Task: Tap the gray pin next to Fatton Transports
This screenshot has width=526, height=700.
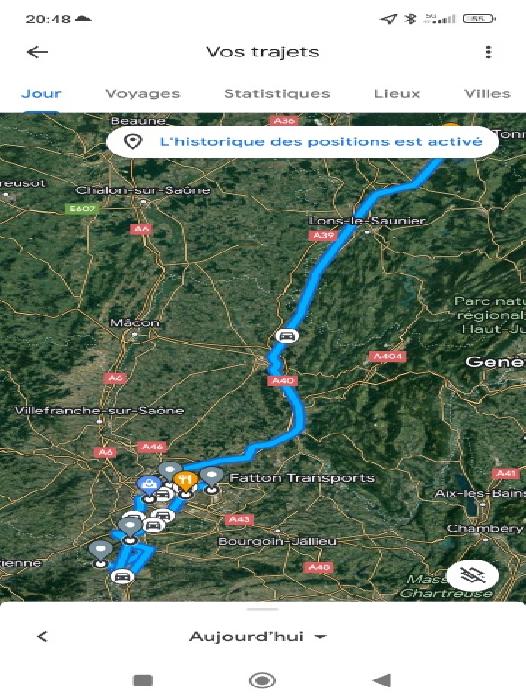Action: [212, 480]
